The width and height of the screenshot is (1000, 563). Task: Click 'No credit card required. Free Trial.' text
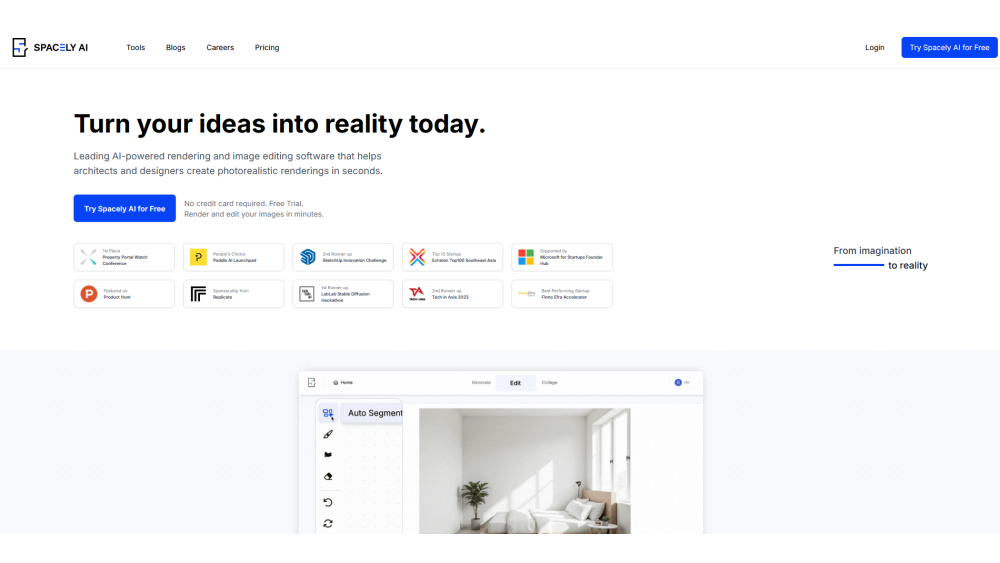[x=244, y=203]
